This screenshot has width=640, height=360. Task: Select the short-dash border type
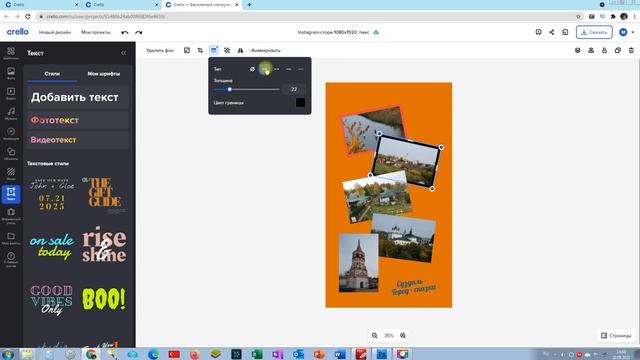pos(277,69)
